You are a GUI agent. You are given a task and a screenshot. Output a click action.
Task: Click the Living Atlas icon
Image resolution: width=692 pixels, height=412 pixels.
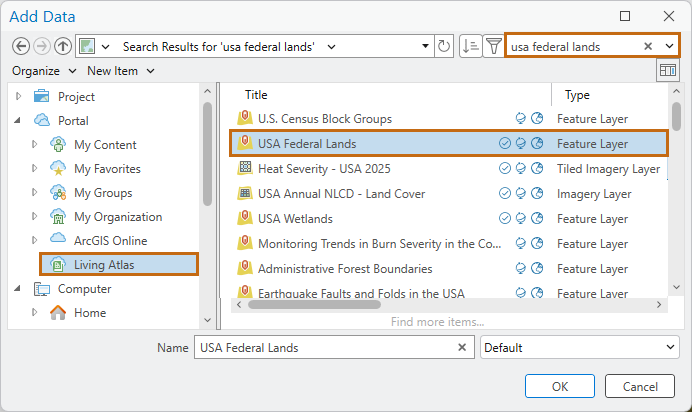(58, 264)
